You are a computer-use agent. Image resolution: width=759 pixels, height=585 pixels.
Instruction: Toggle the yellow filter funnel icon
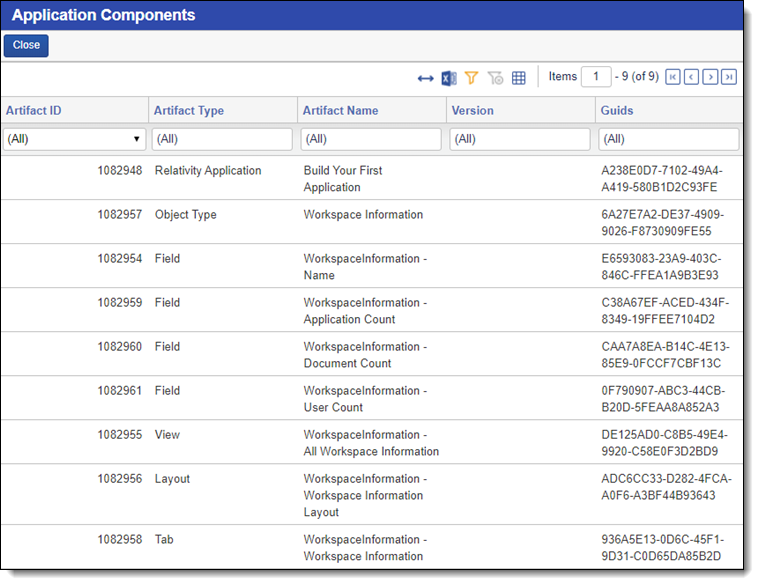coord(471,78)
